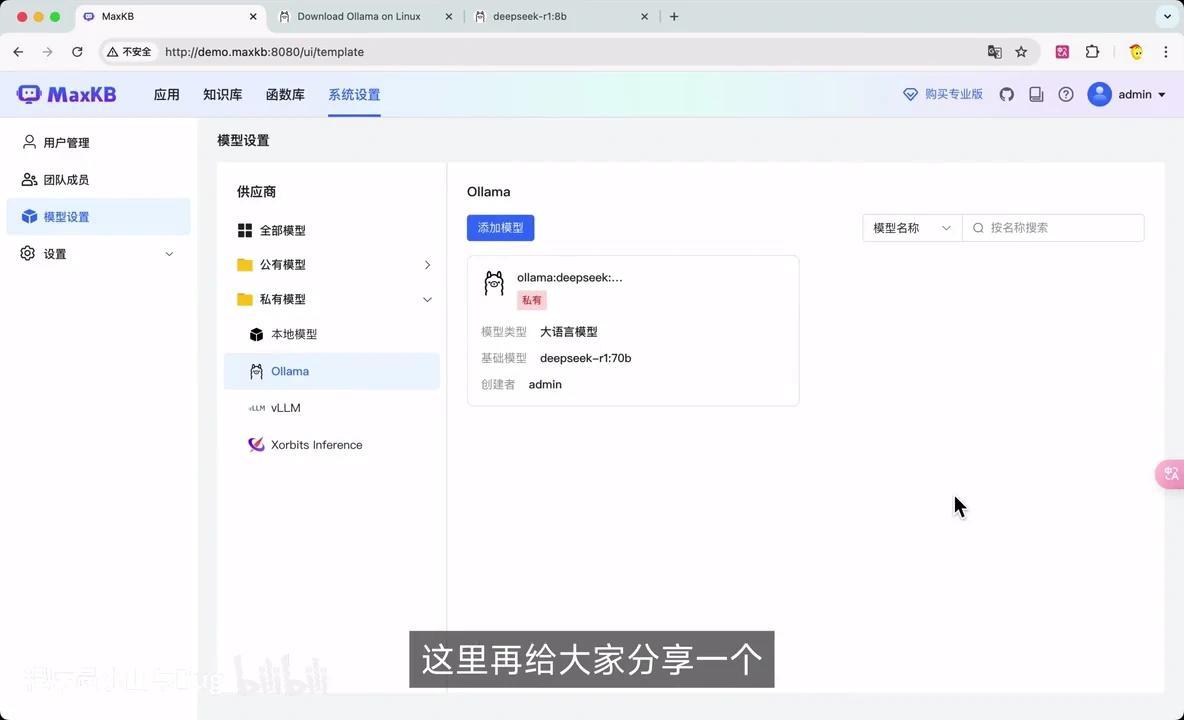The width and height of the screenshot is (1184, 720).
Task: Click the 大语言模型 model type value
Action: pos(569,331)
